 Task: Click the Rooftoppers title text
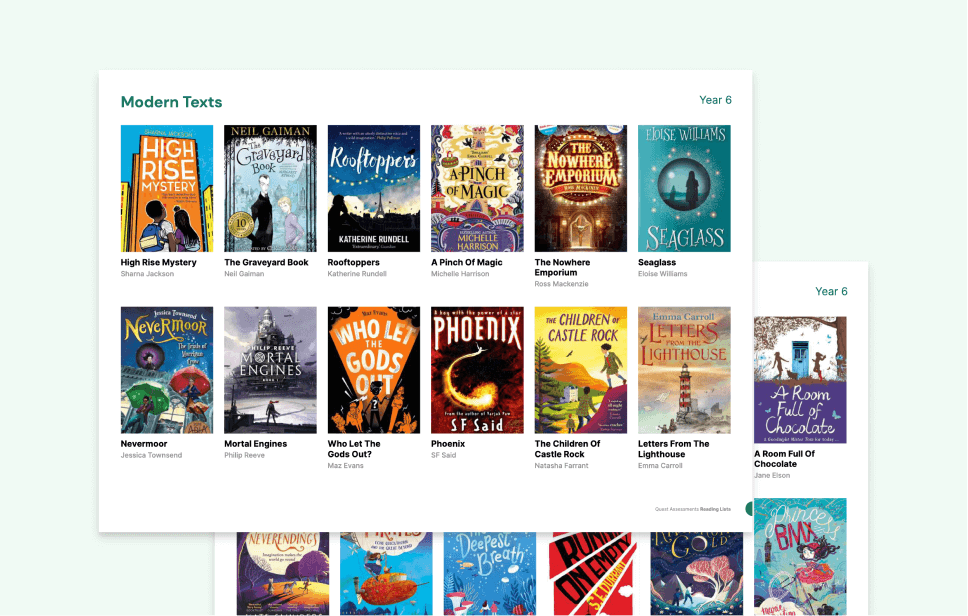pos(353,262)
